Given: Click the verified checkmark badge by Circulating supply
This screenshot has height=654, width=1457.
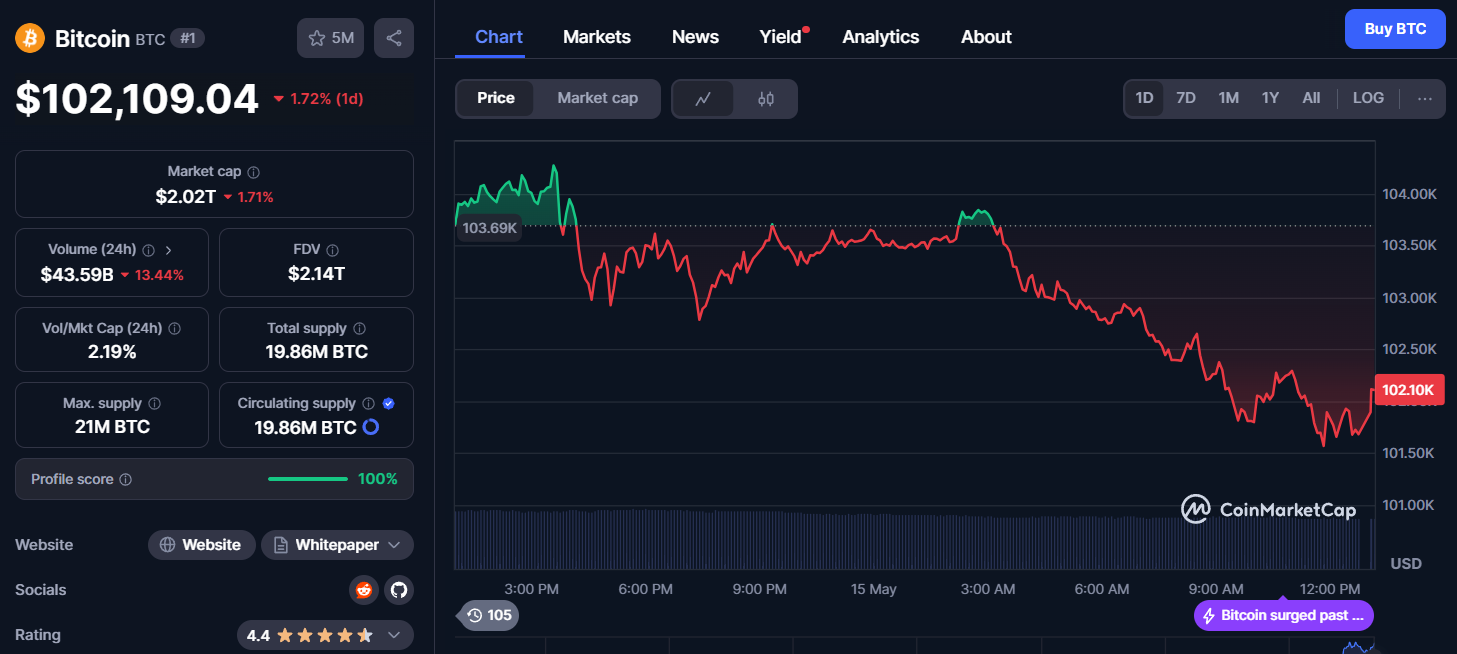Looking at the screenshot, I should [x=389, y=403].
